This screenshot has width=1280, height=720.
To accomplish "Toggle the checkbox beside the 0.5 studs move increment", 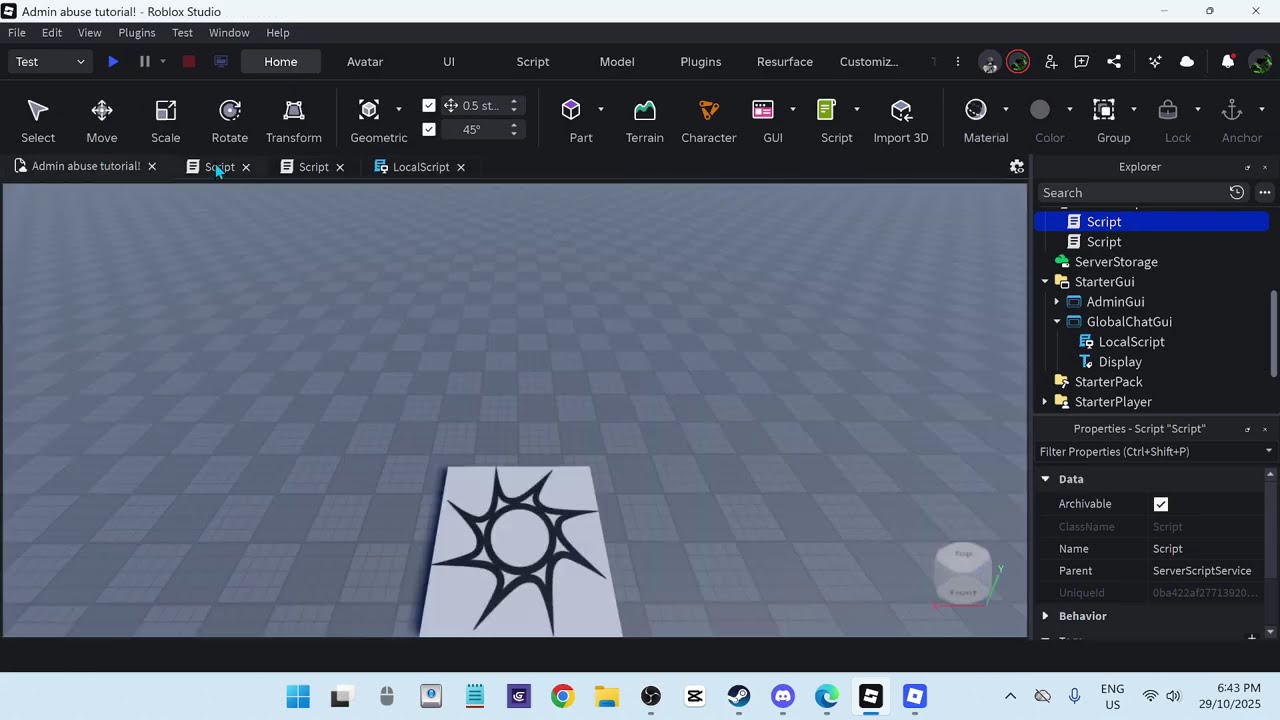I will coord(429,105).
